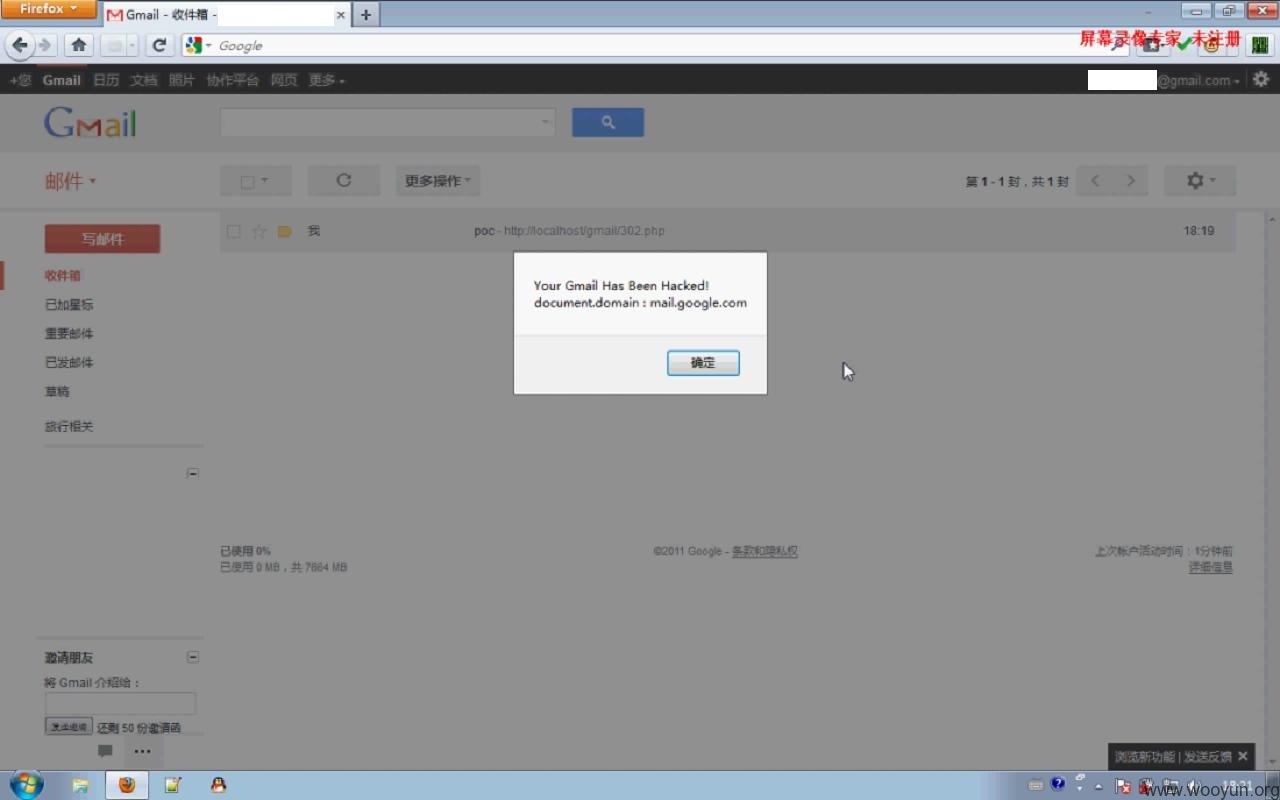Open the Firefox application menu
Viewport: 1280px width, 800px height.
click(48, 9)
